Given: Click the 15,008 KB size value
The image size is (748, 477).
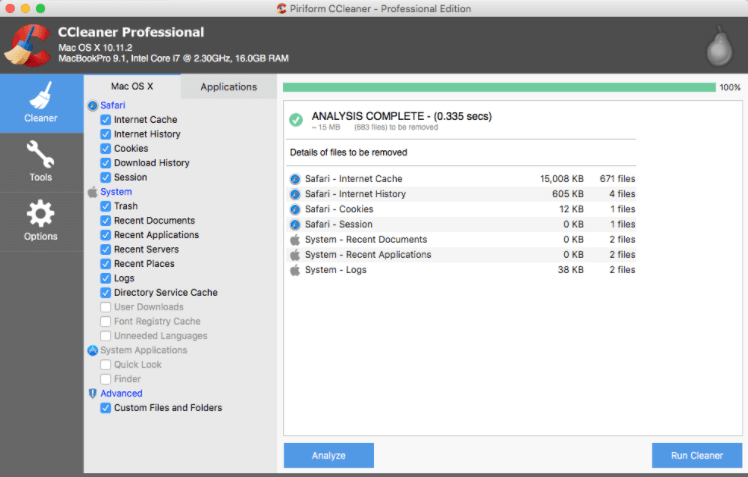Looking at the screenshot, I should (561, 179).
